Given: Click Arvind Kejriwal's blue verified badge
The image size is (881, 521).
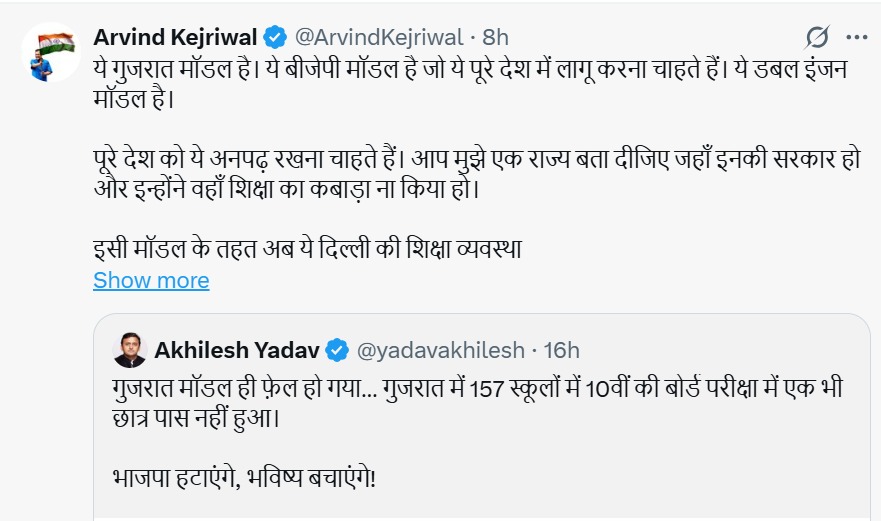Looking at the screenshot, I should (x=275, y=38).
